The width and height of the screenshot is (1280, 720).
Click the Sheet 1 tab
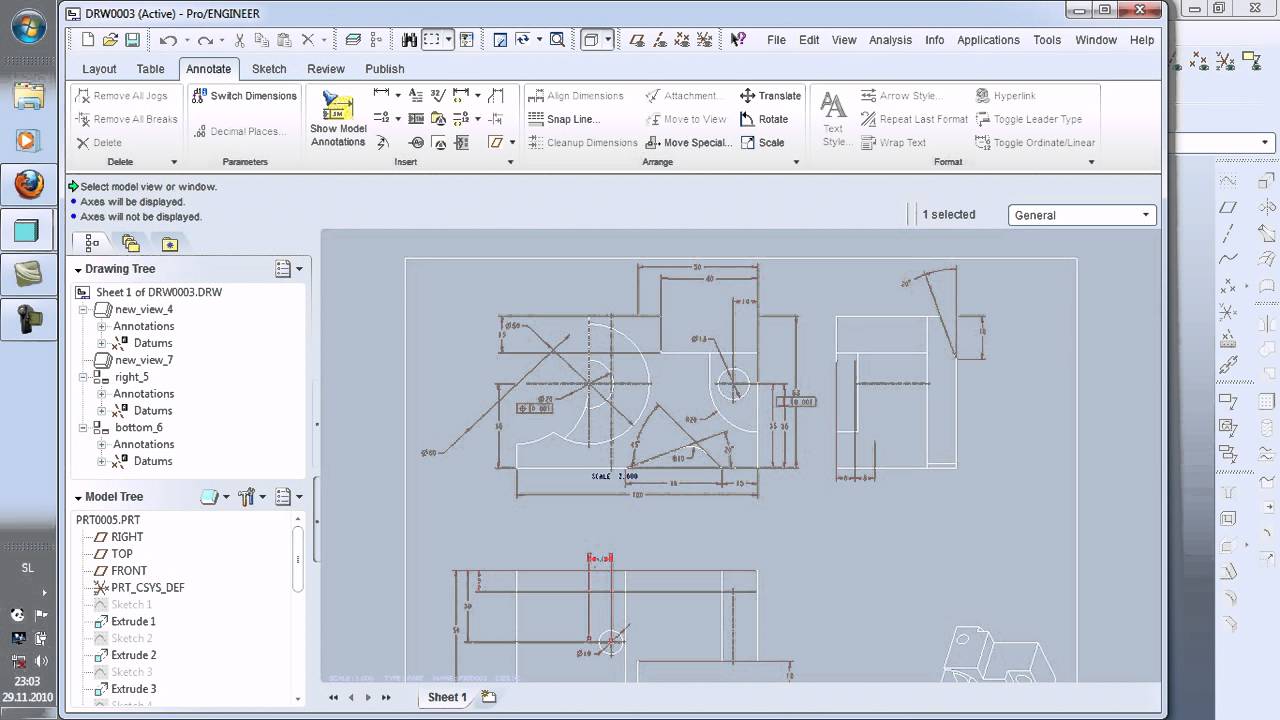[447, 697]
